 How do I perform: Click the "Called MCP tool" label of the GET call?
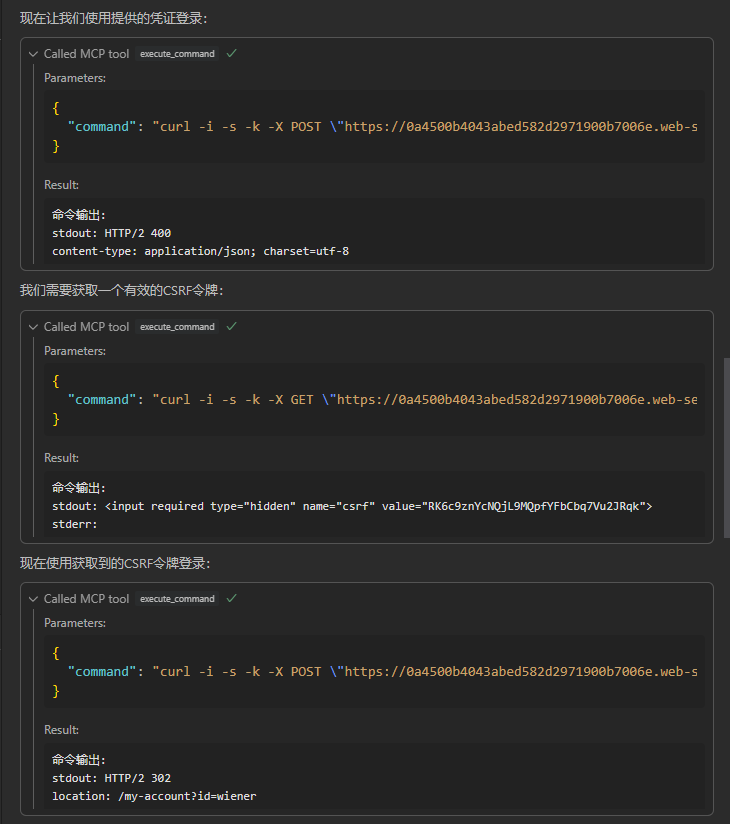pyautogui.click(x=86, y=327)
